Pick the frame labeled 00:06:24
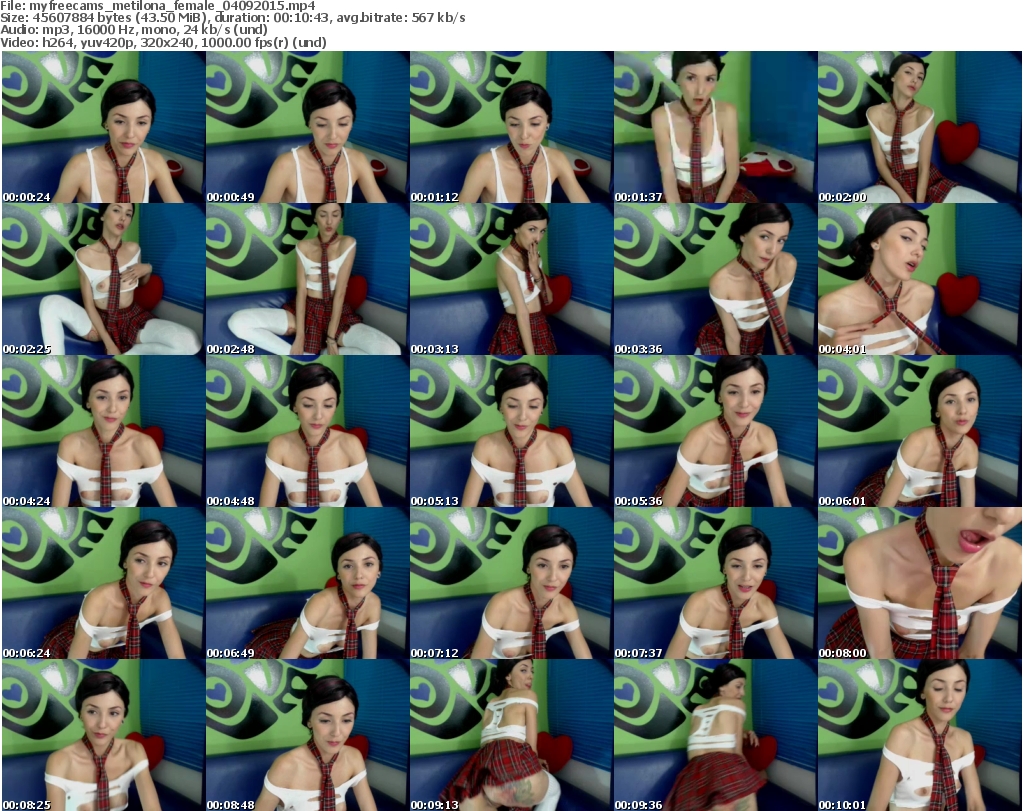This screenshot has width=1024, height=811. click(104, 582)
